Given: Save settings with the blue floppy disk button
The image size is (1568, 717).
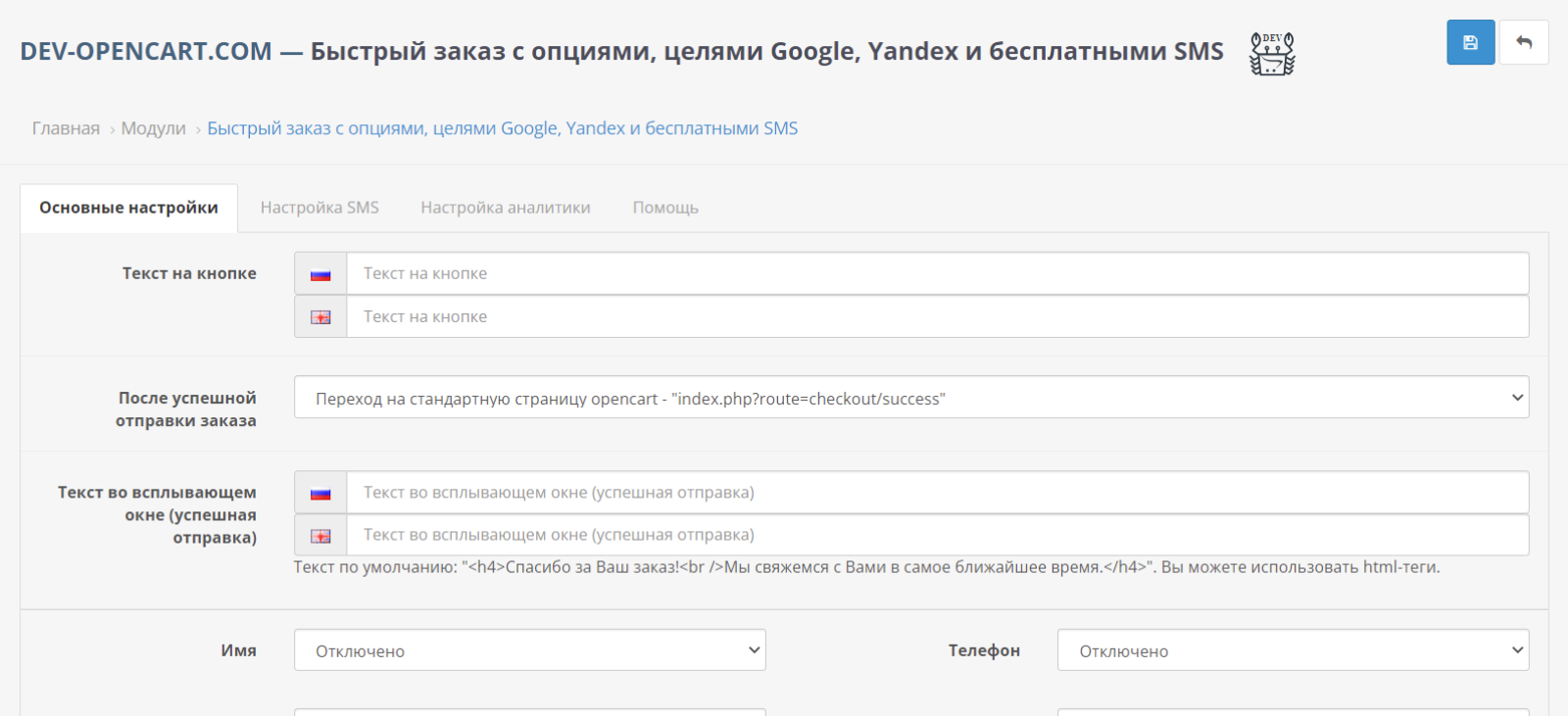Looking at the screenshot, I should coord(1470,42).
